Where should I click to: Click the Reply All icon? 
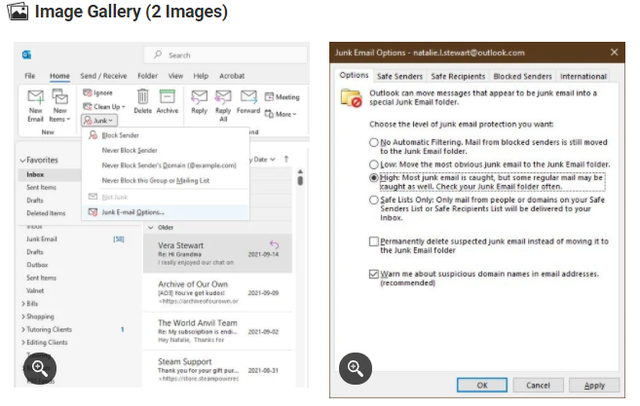[223, 97]
